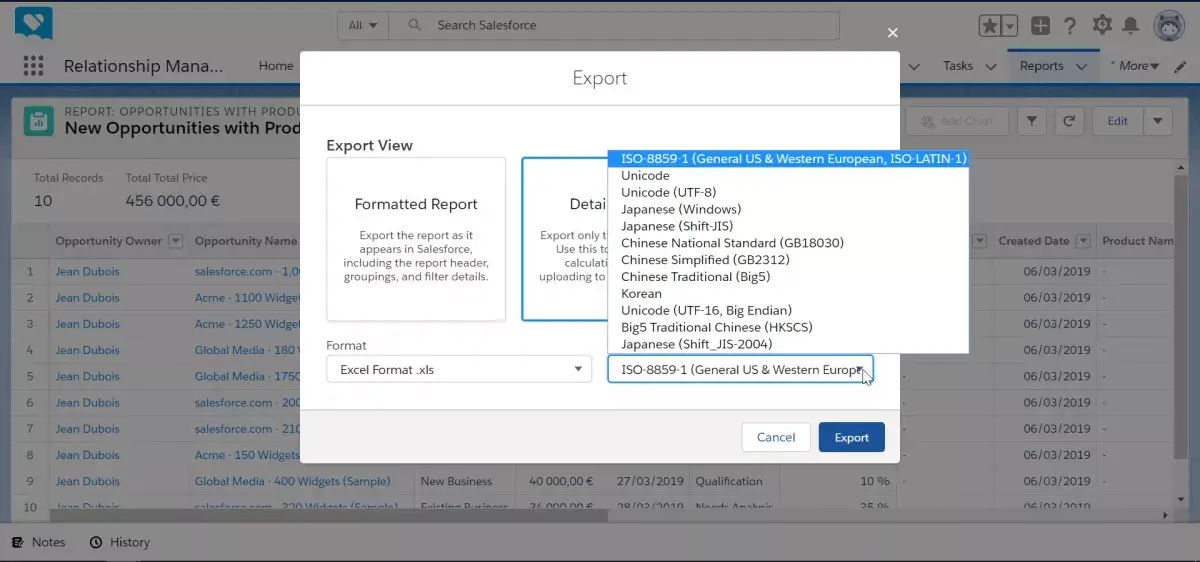Viewport: 1200px width, 562px height.
Task: Click the Salesforce heart logo icon
Action: 34,23
